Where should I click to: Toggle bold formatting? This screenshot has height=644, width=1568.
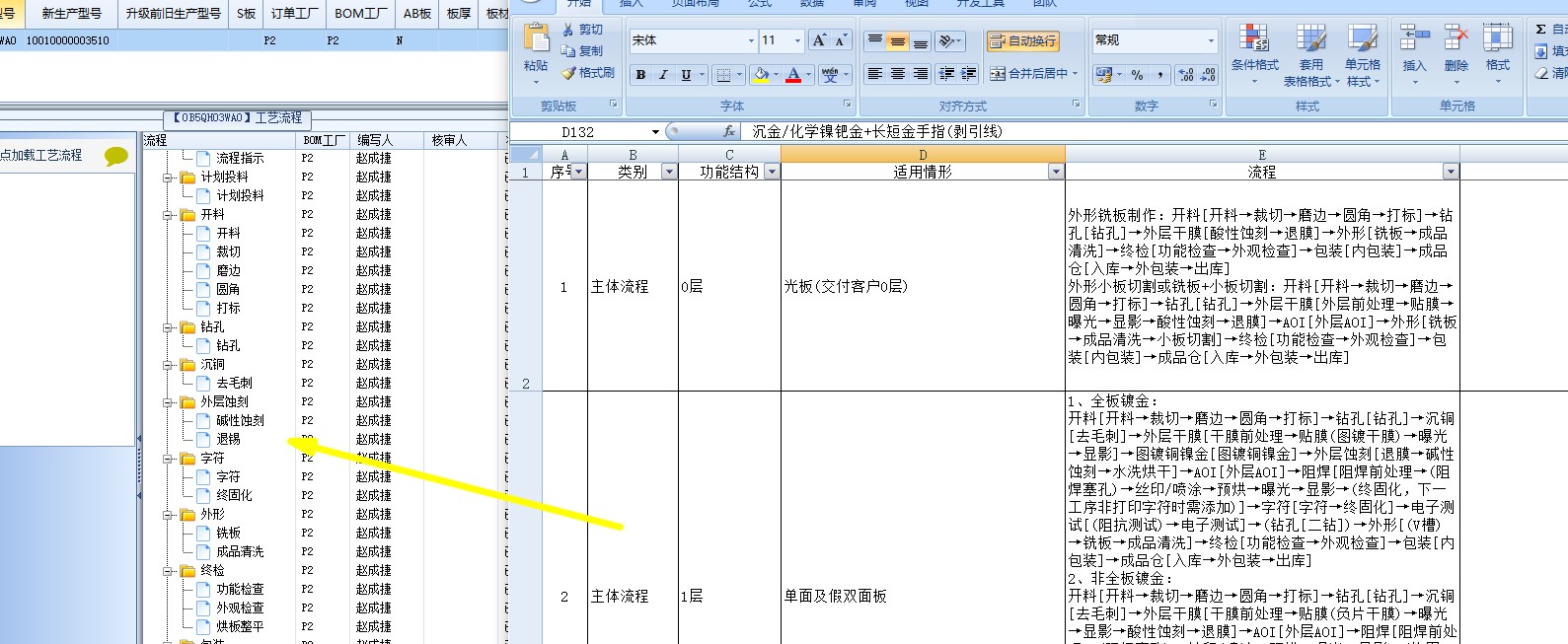pos(641,75)
